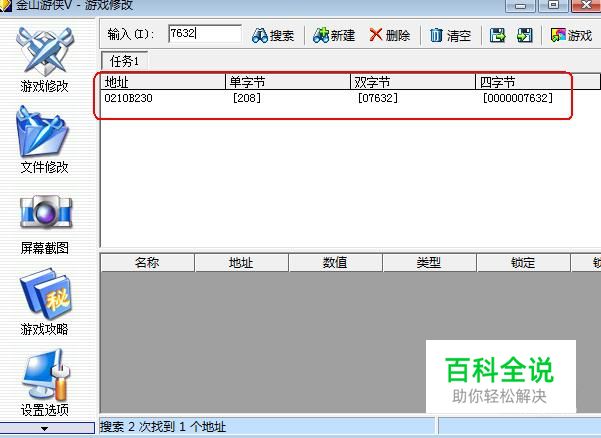Open the 设置选项 monitor icon
The image size is (601, 438).
pyautogui.click(x=46, y=374)
